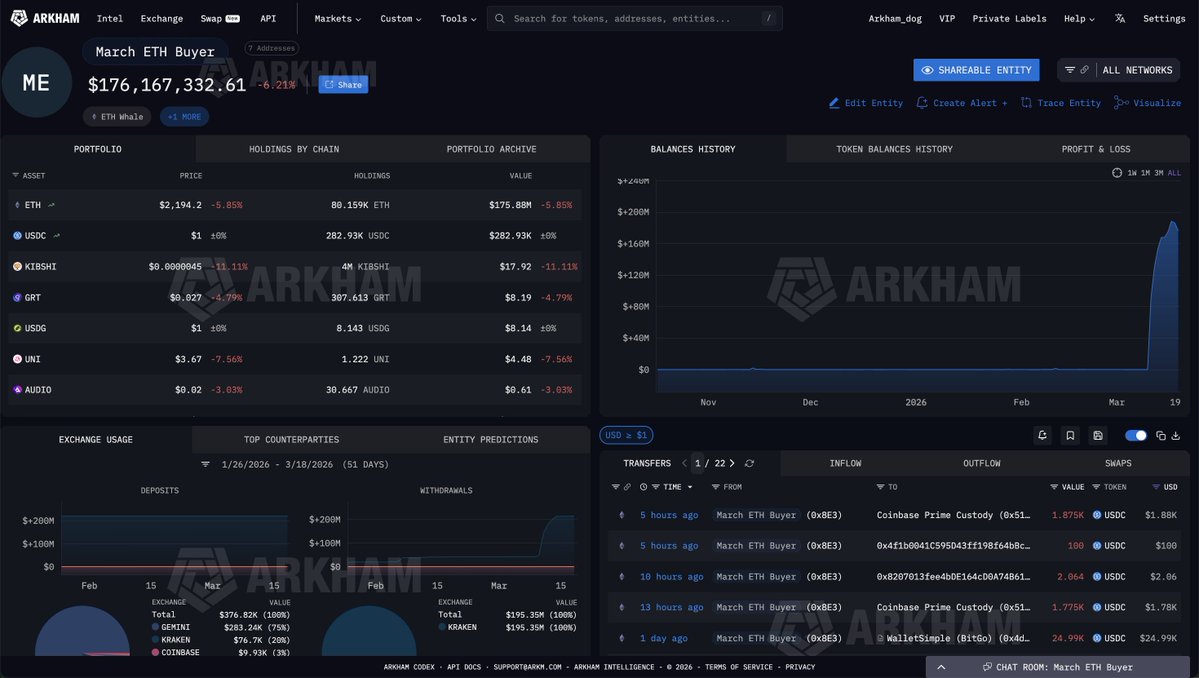Select the 1M chart range

click(x=1145, y=173)
